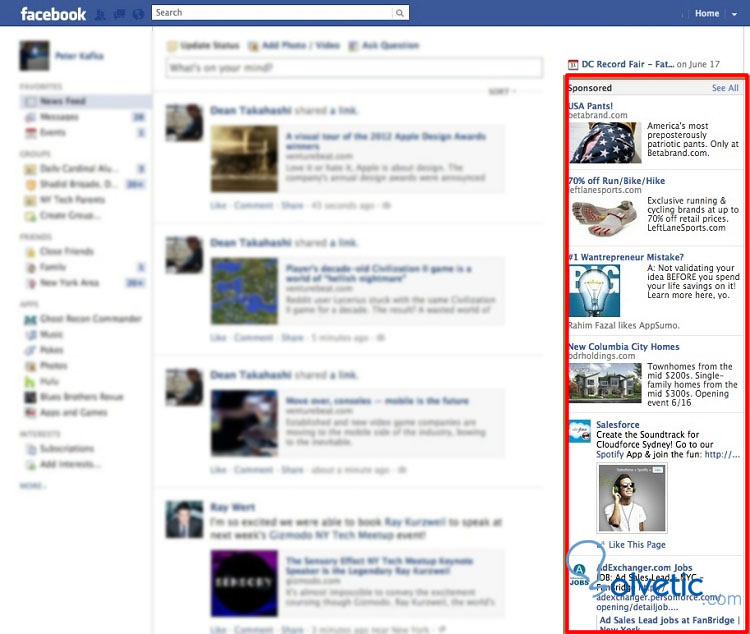750x634 pixels.
Task: Focus the Search field
Action: [x=273, y=12]
